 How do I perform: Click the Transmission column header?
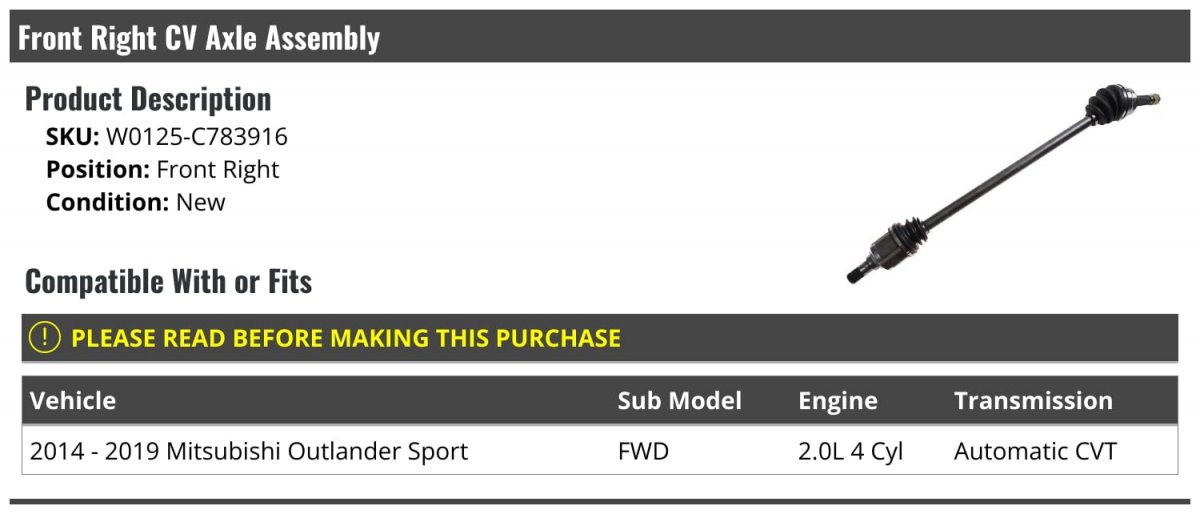1033,401
